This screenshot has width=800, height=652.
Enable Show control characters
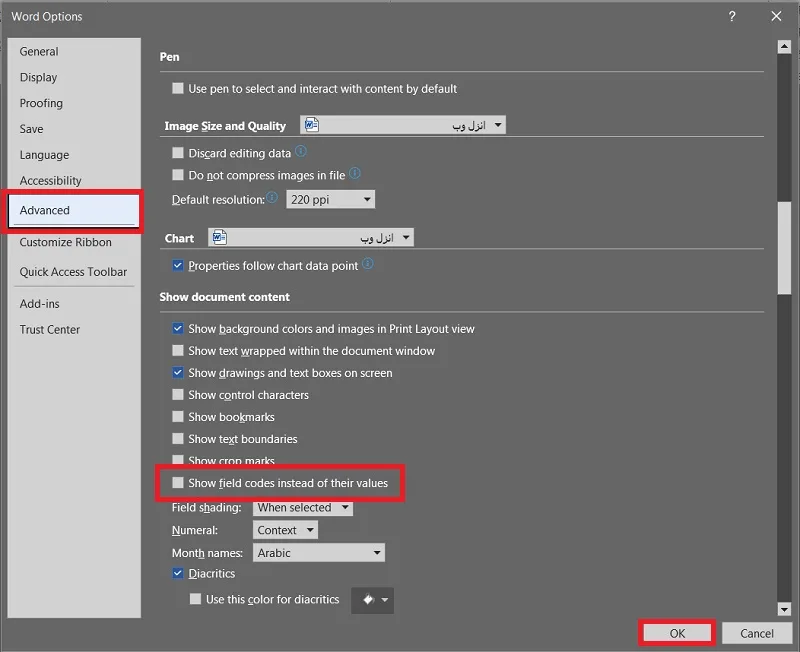(178, 394)
